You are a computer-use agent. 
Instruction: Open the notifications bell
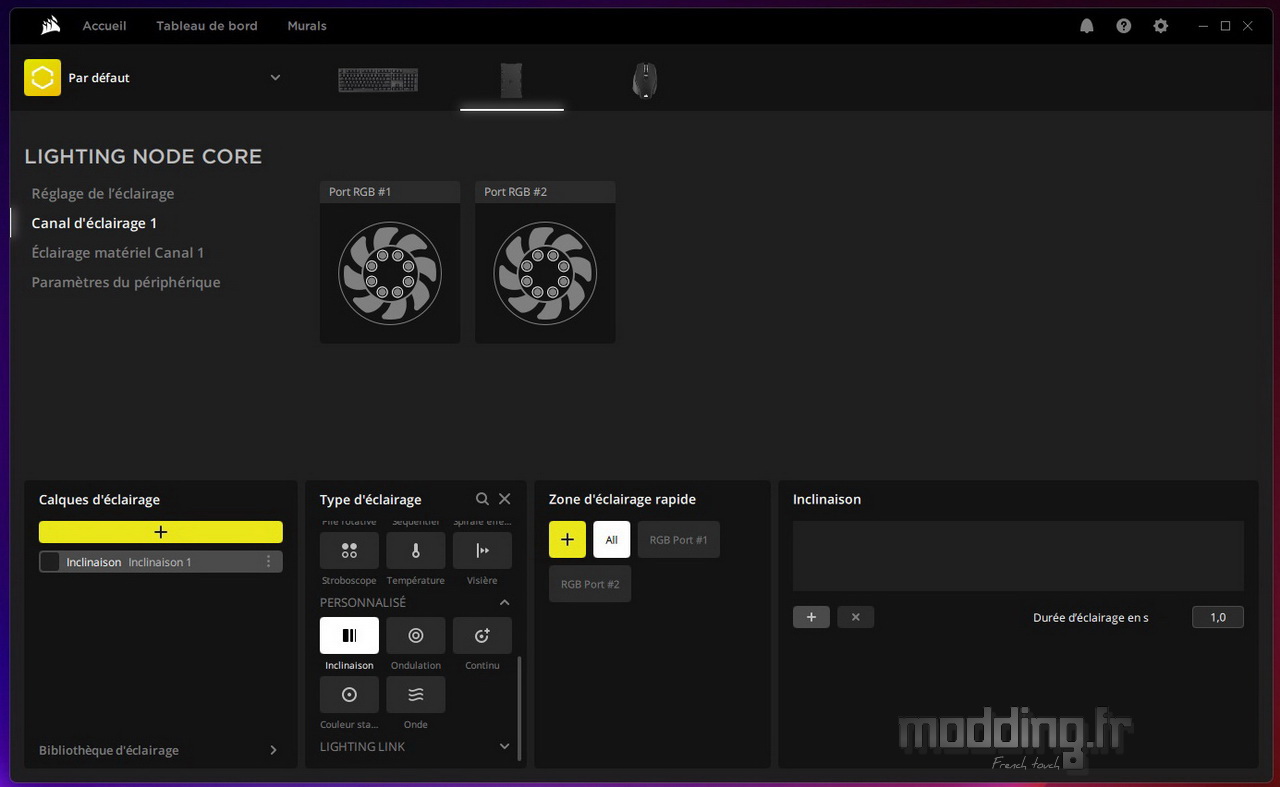pyautogui.click(x=1087, y=26)
